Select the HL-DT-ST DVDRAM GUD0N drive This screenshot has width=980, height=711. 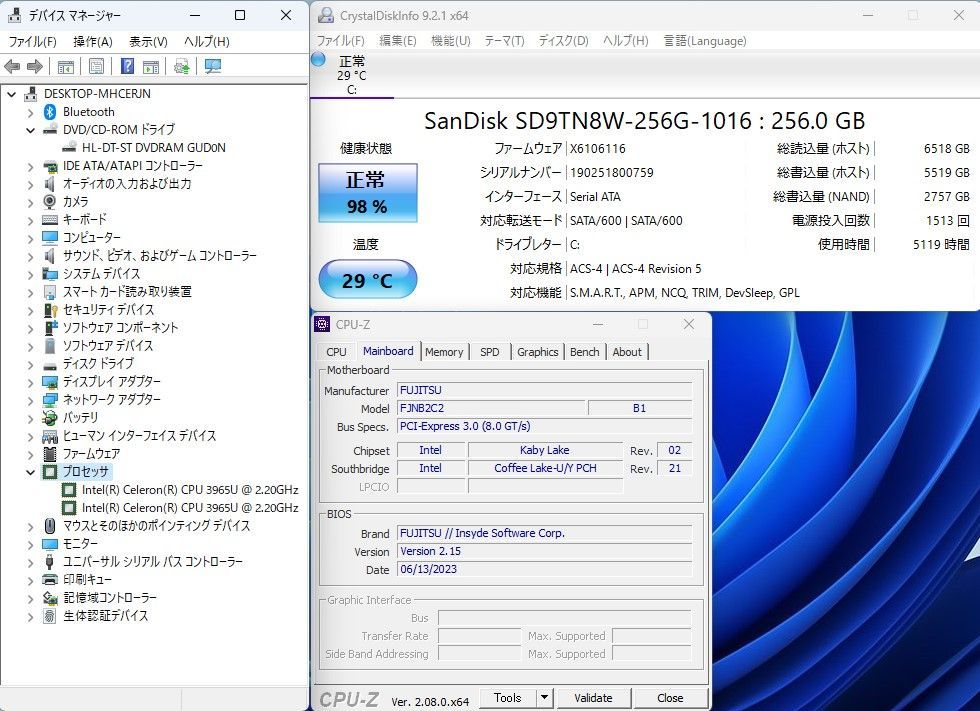pos(153,148)
